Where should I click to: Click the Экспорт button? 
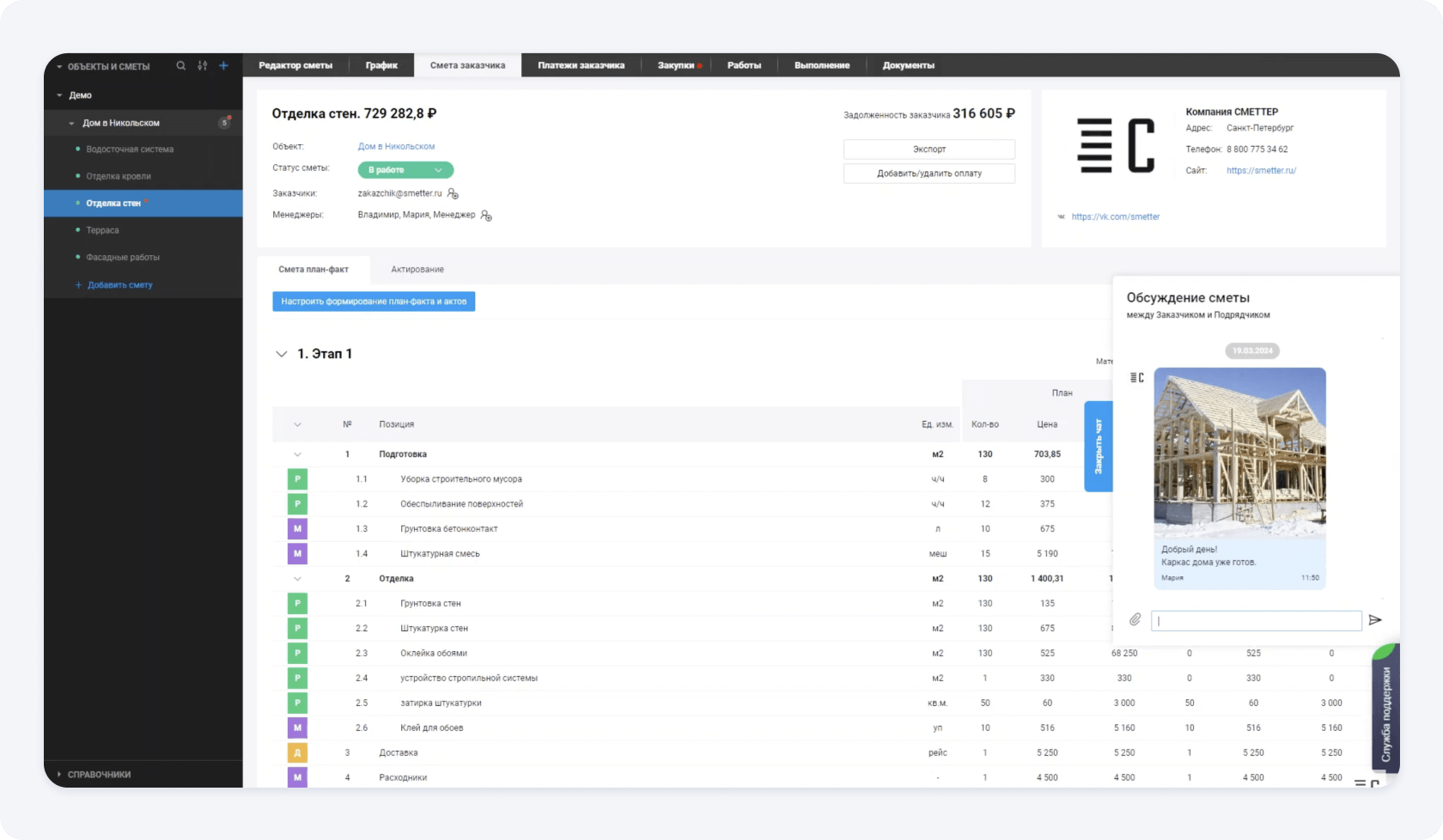tap(929, 149)
